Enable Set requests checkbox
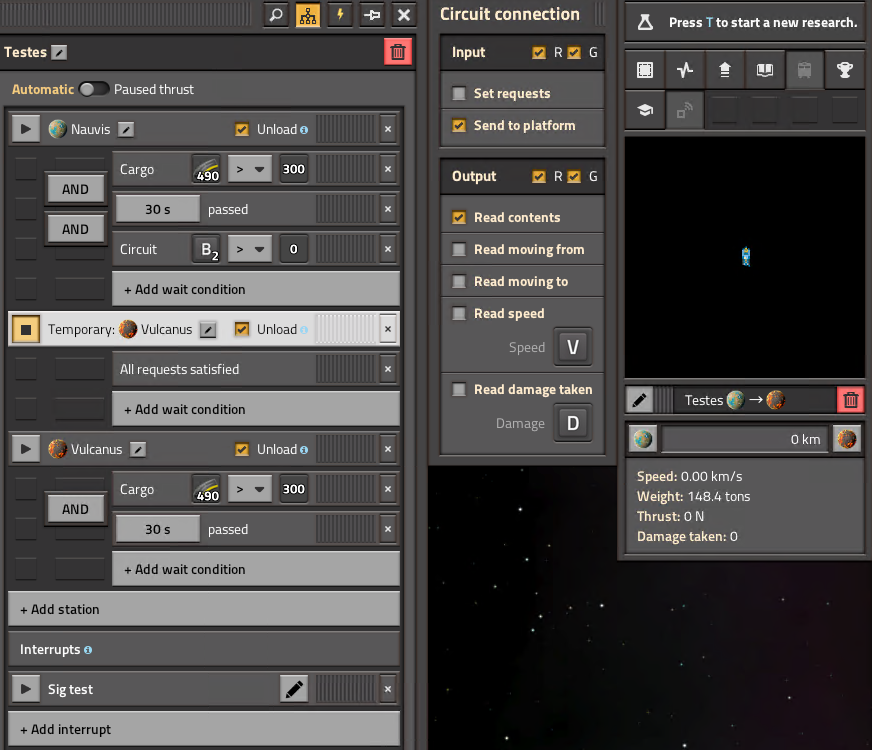 [x=459, y=93]
